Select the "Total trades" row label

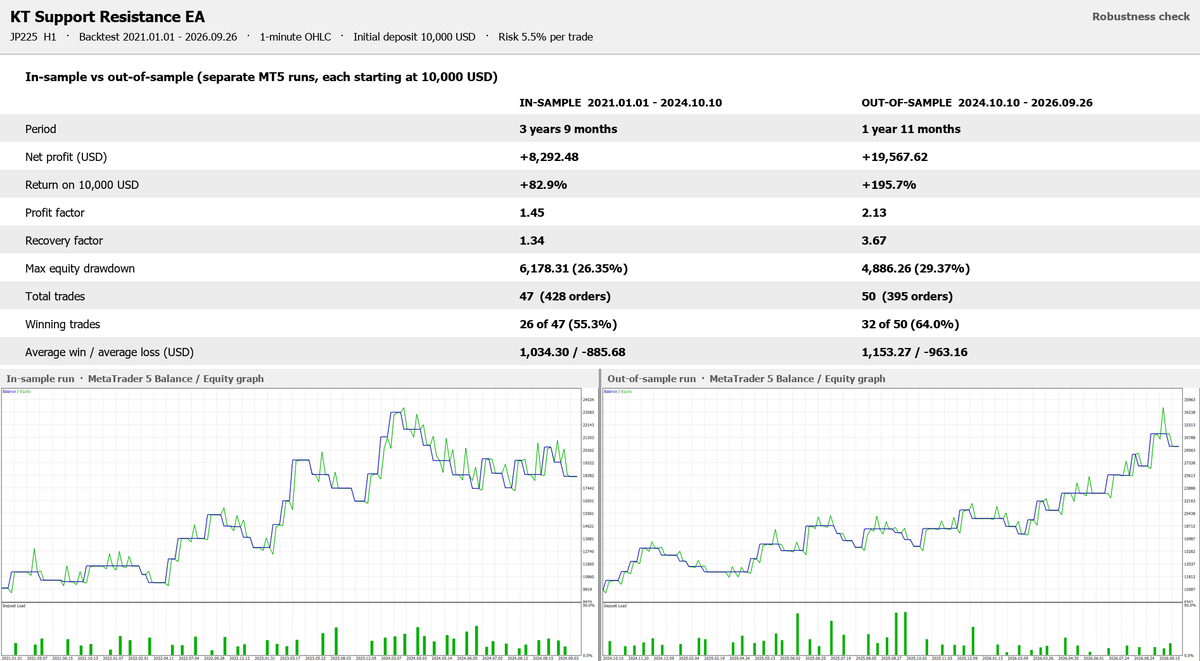pos(57,297)
